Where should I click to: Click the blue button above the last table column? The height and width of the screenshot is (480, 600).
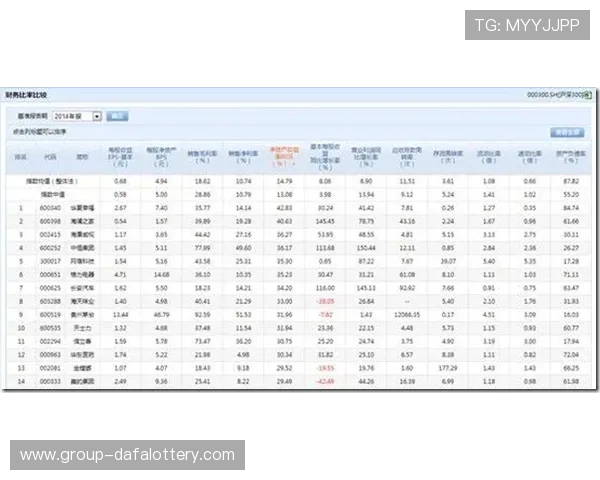coord(567,132)
